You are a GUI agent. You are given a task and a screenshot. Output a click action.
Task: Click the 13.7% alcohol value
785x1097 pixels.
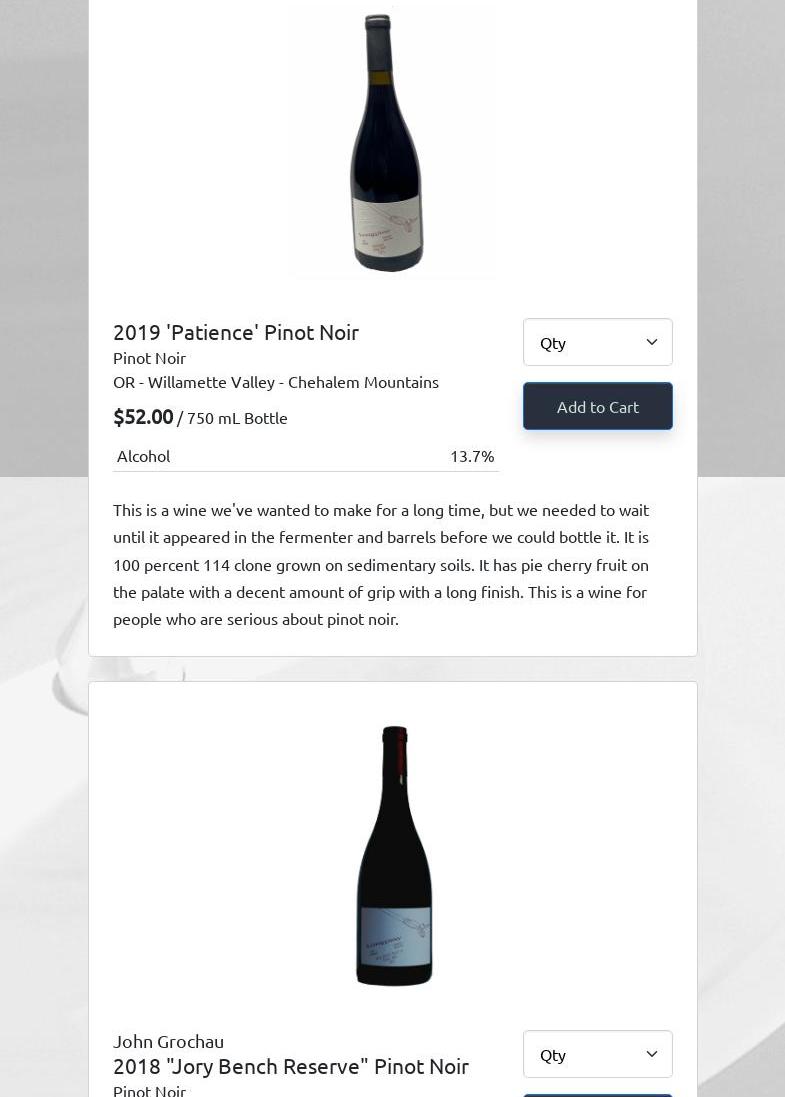tap(472, 456)
